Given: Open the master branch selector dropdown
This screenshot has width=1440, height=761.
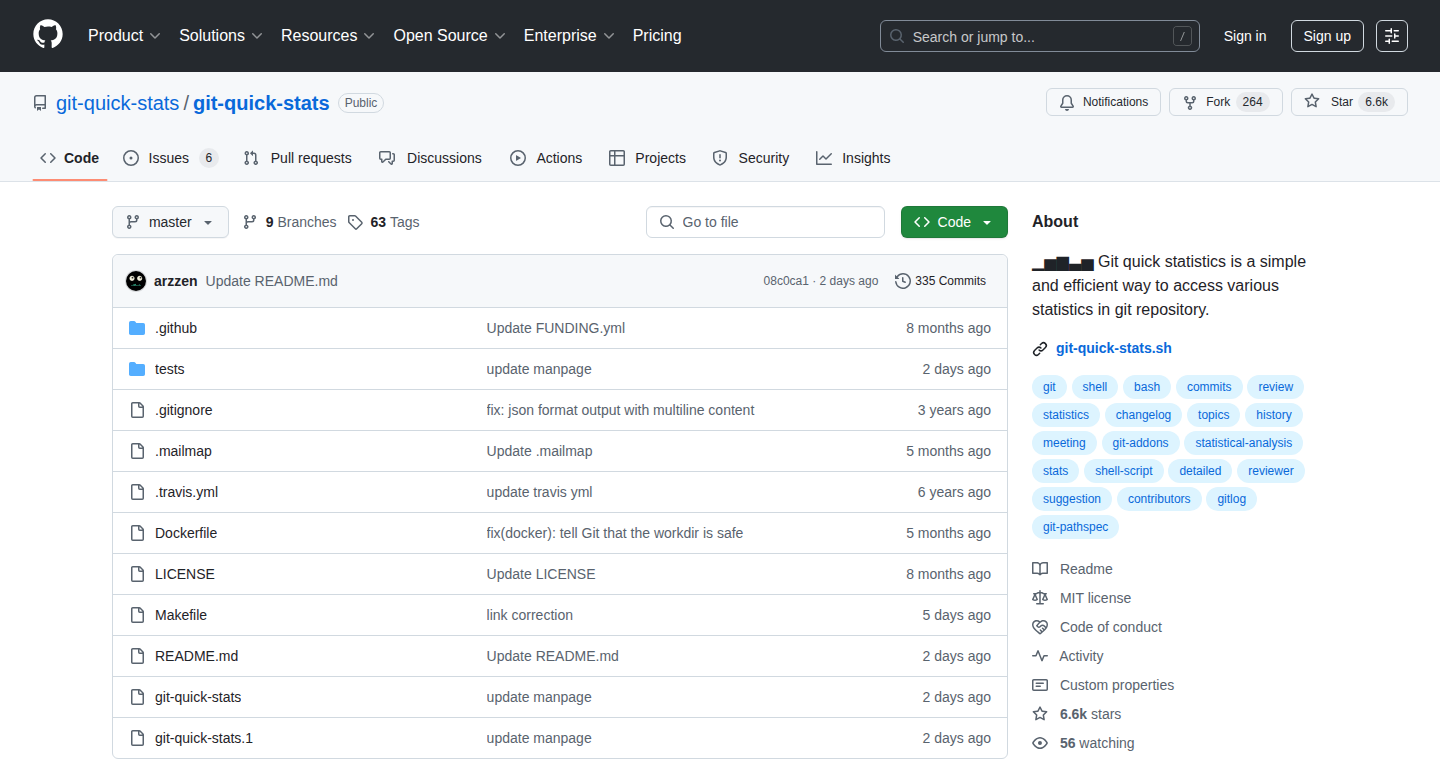Looking at the screenshot, I should [170, 222].
